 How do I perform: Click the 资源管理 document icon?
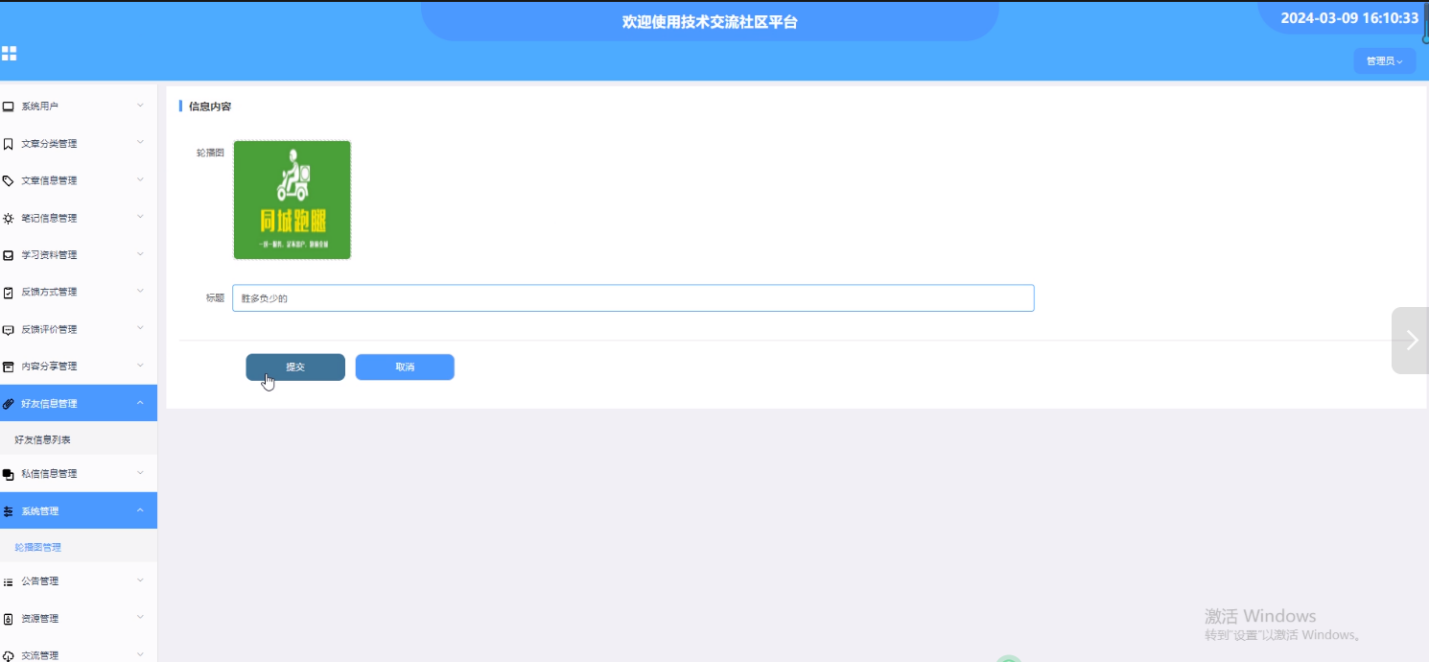[x=8, y=619]
